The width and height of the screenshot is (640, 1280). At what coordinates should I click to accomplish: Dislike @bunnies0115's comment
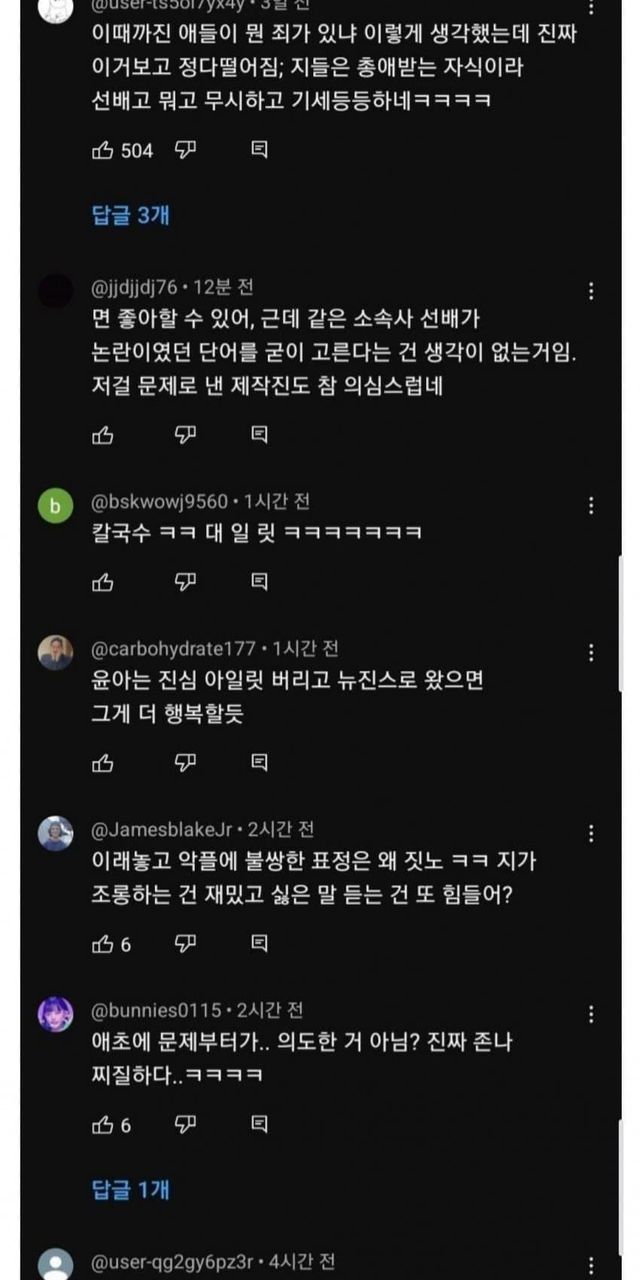185,1125
